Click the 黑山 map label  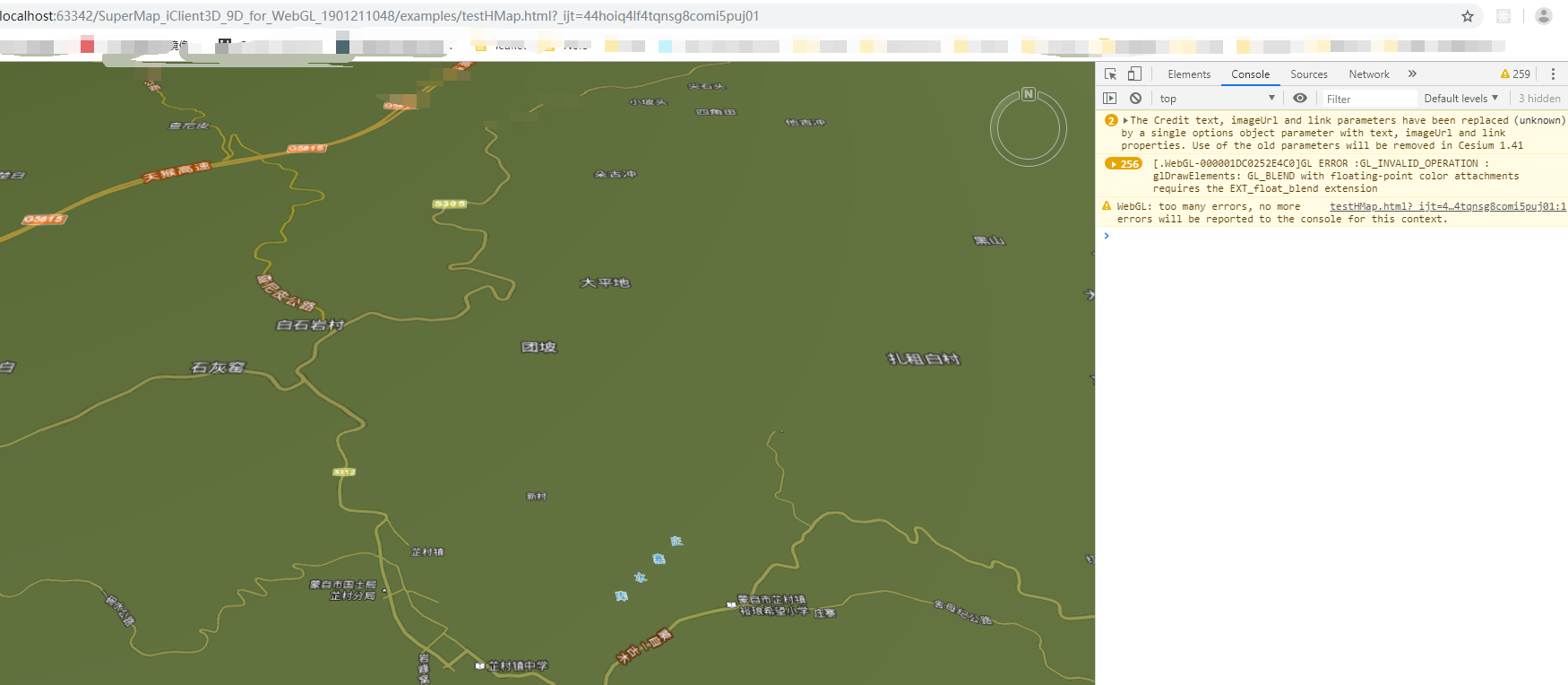pyautogui.click(x=989, y=240)
